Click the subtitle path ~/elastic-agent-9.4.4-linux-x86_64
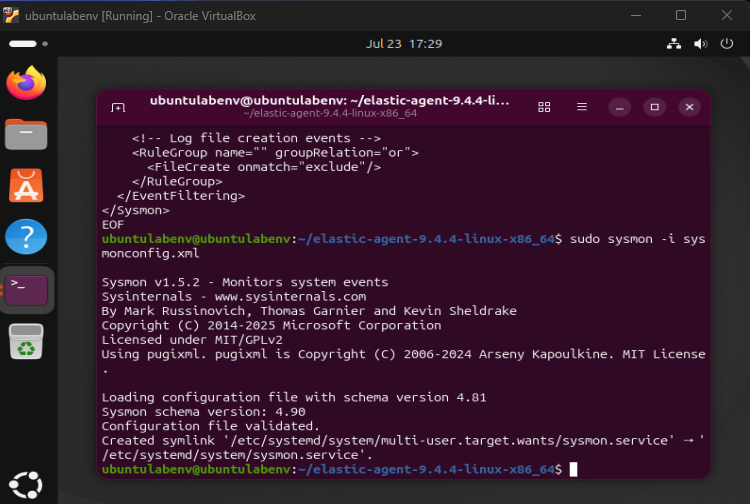Viewport: 750px width, 504px height. point(330,113)
